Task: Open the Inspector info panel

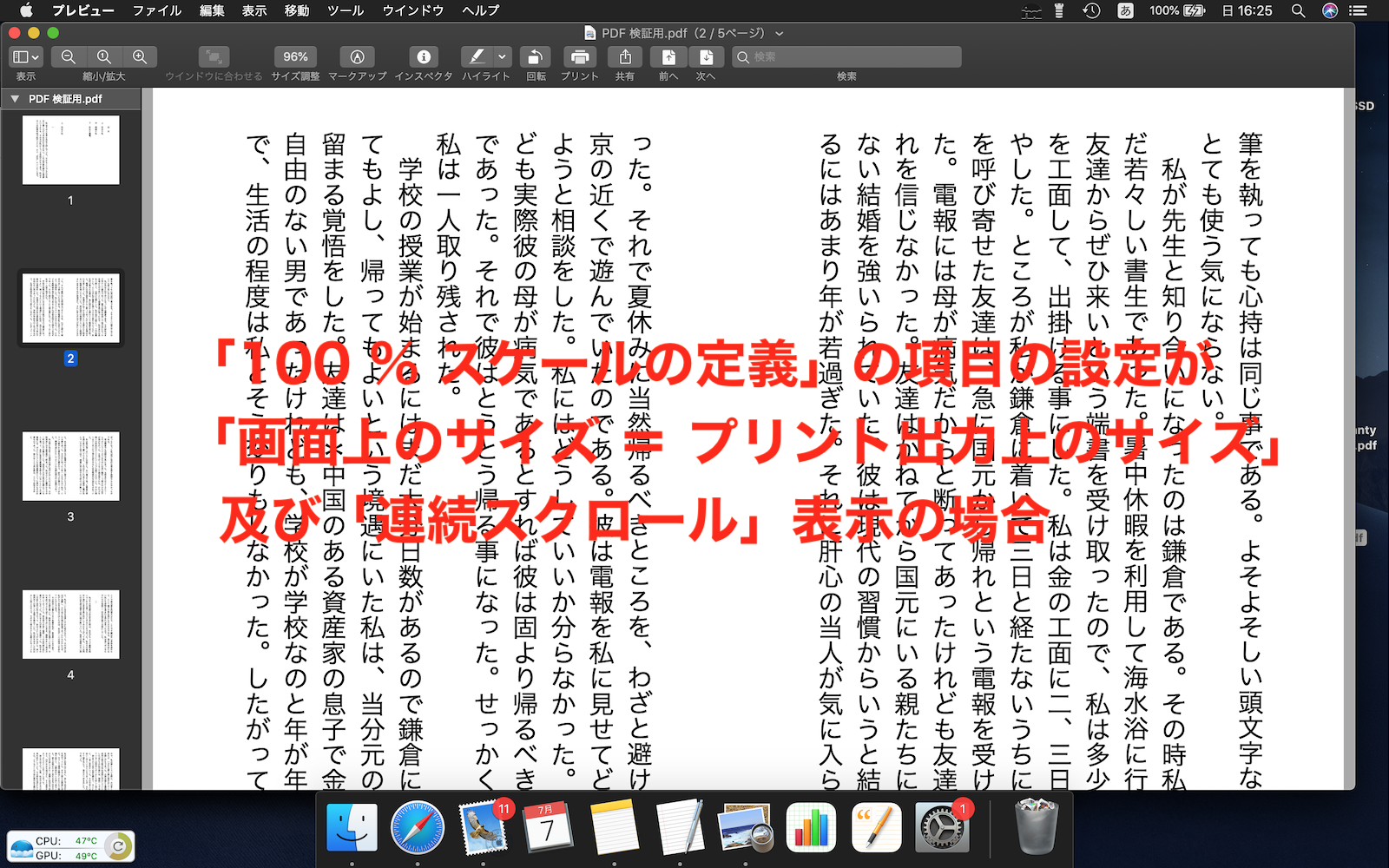Action: click(424, 57)
